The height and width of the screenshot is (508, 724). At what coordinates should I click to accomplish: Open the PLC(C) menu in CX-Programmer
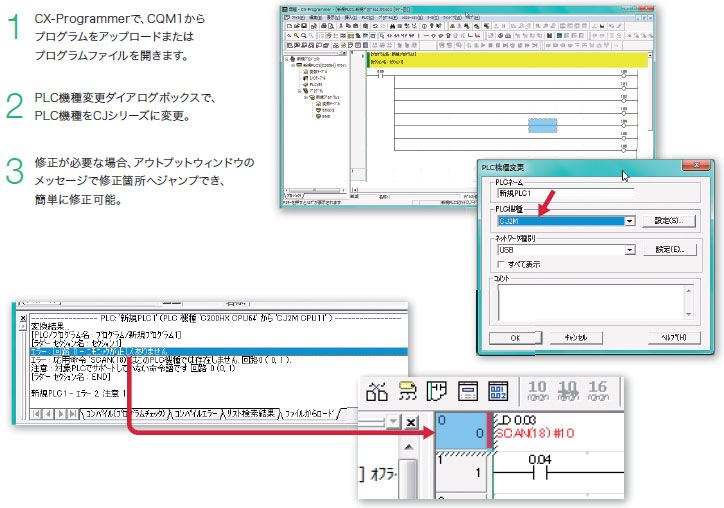coord(368,18)
